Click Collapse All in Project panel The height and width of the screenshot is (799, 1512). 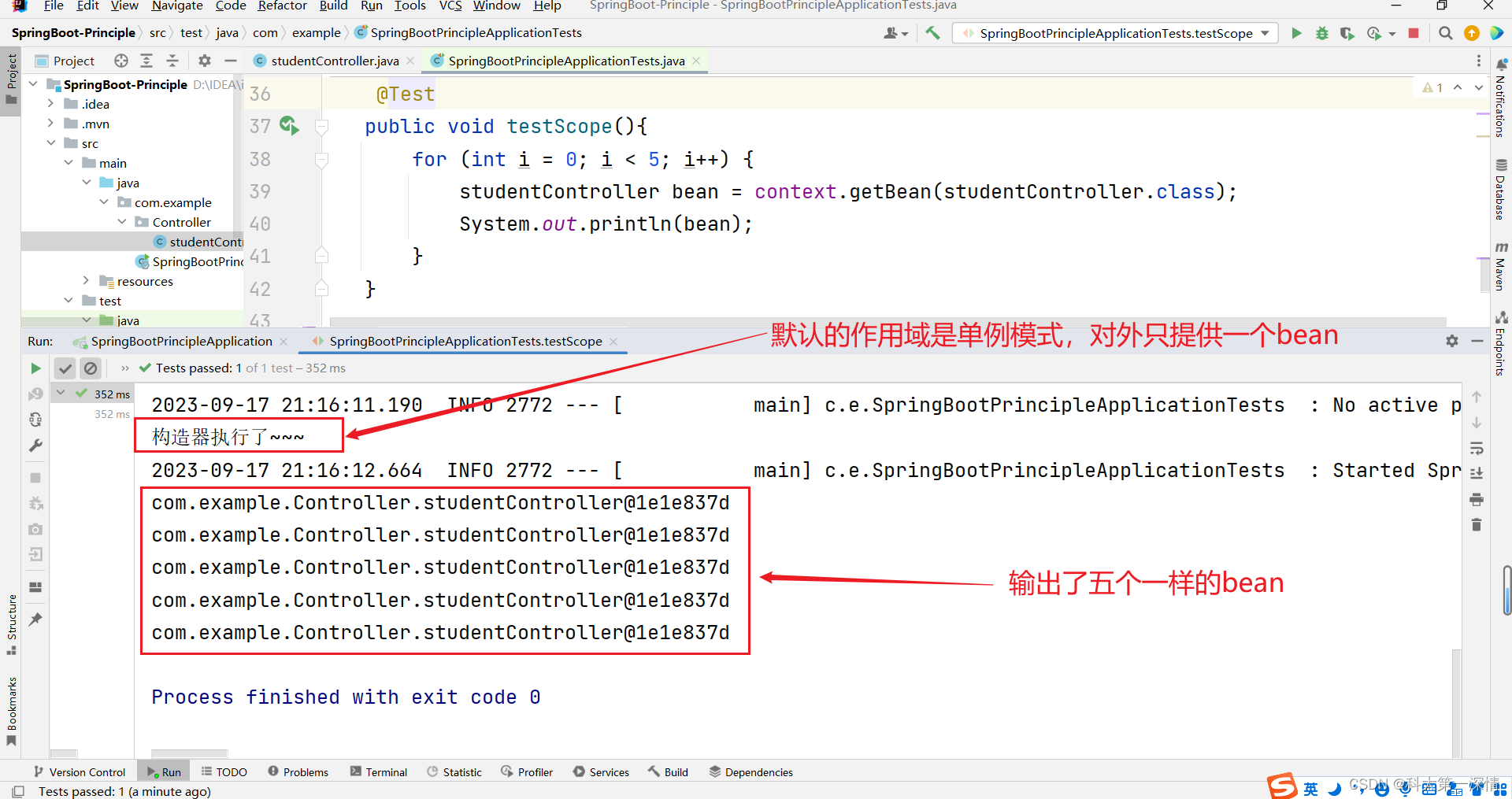click(172, 61)
